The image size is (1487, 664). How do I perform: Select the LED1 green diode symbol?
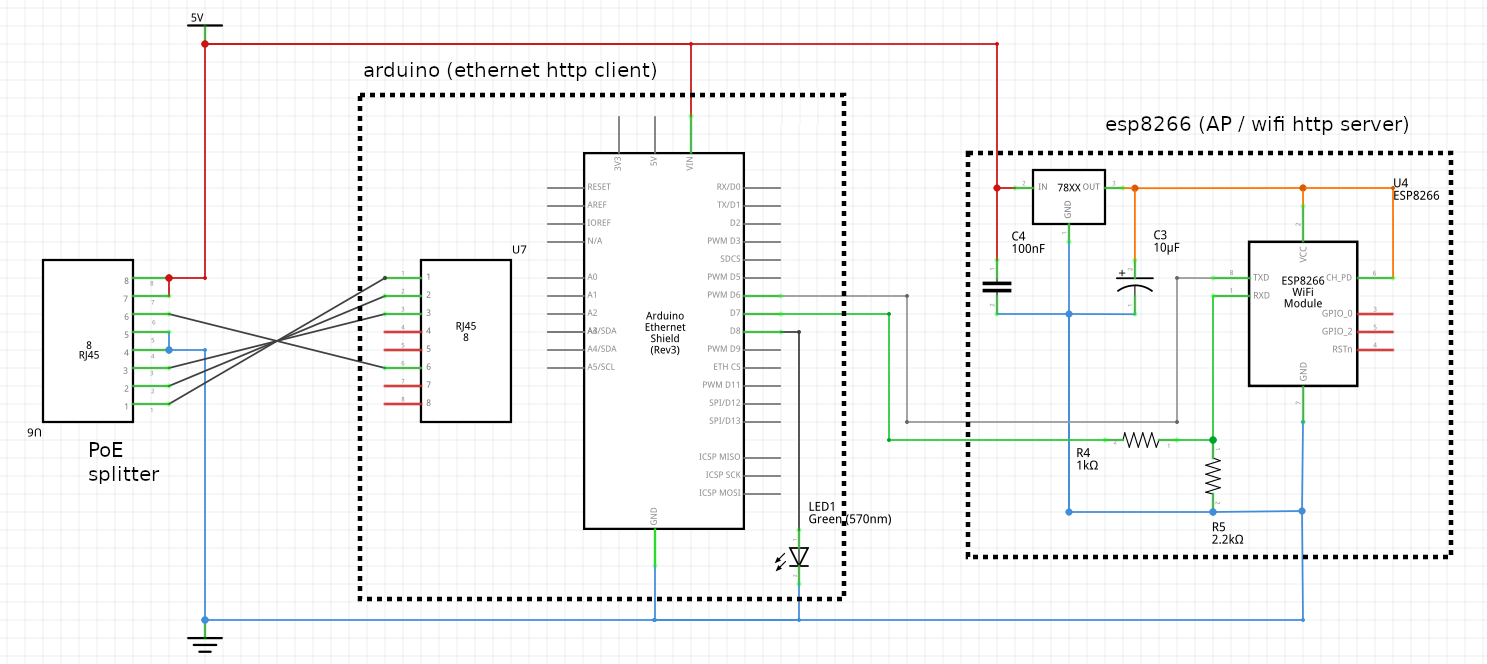[798, 557]
